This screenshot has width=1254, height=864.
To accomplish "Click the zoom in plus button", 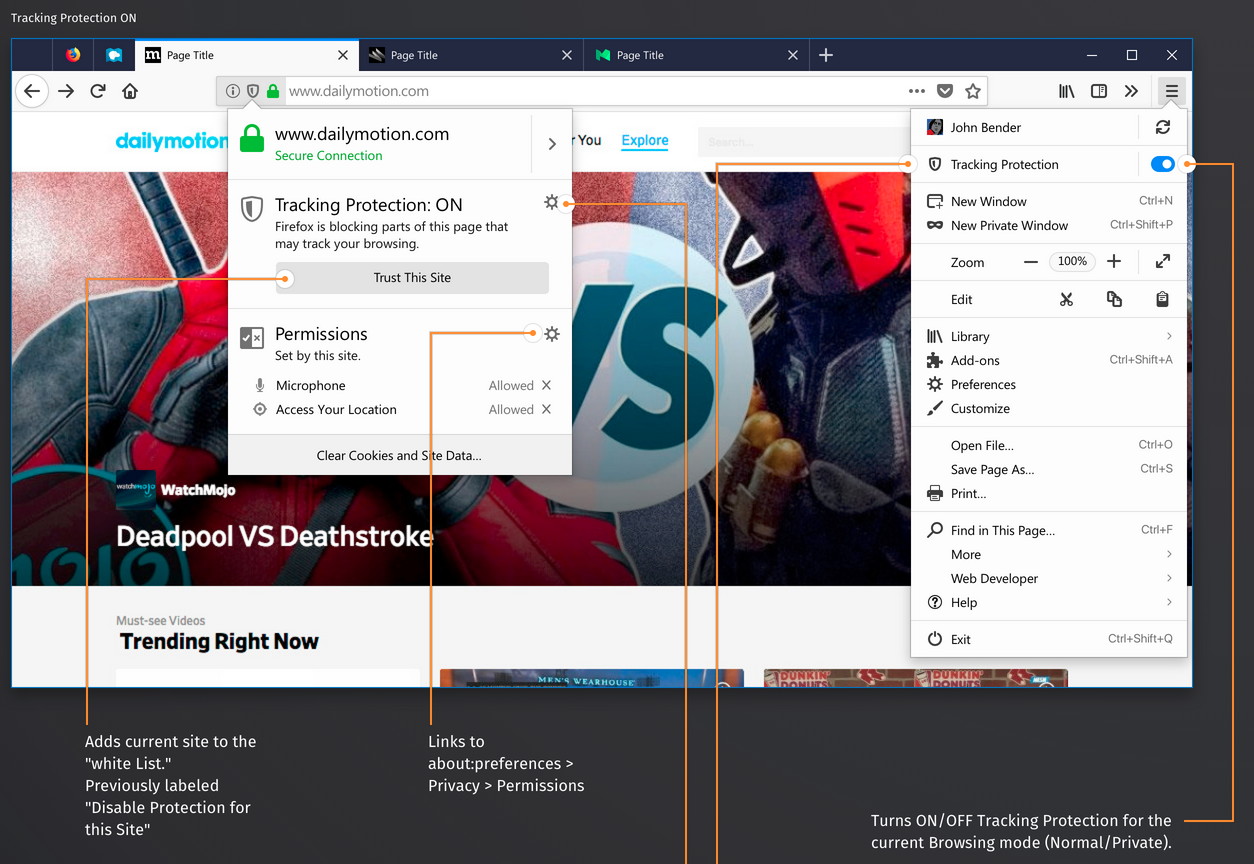I will [x=1114, y=261].
